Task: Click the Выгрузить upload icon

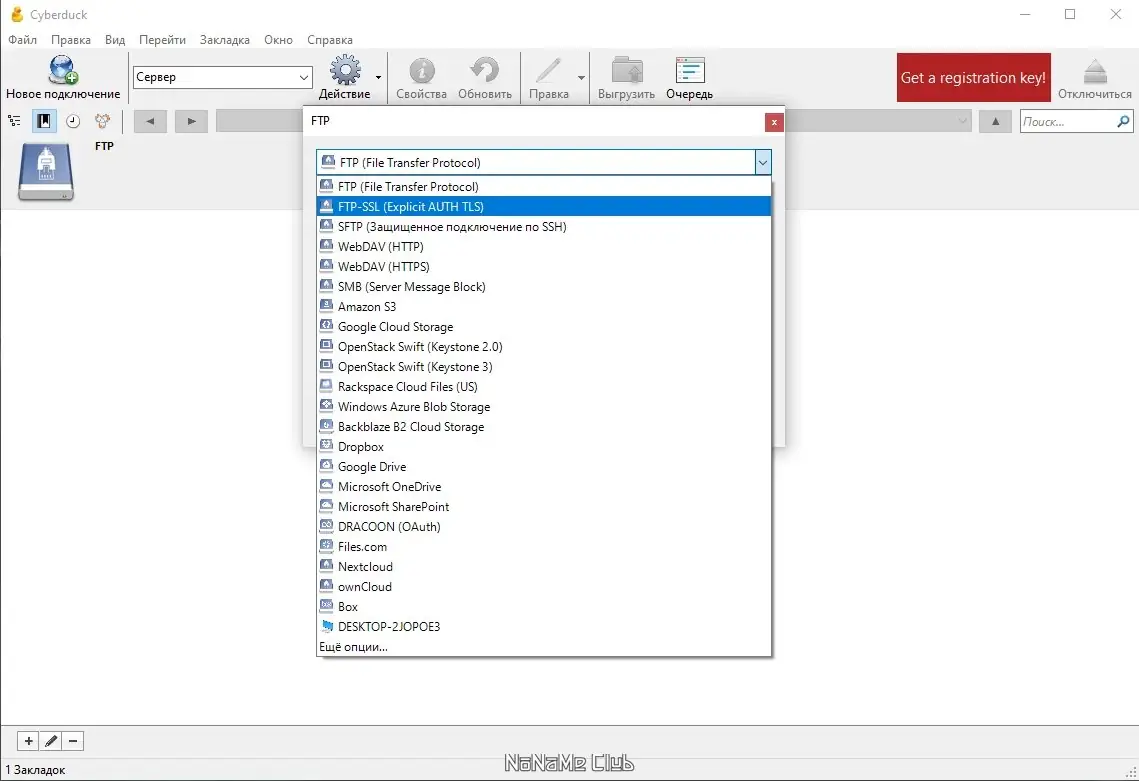Action: (626, 77)
